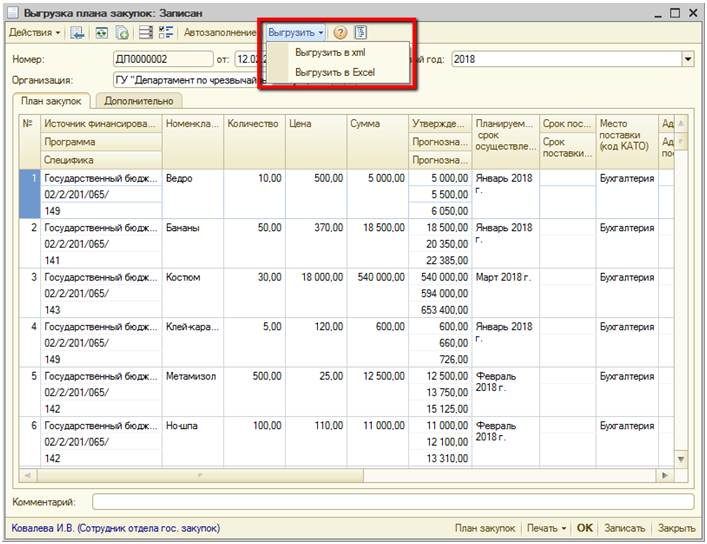Click the checklist icon left of Автозаполнение
The image size is (707, 544).
click(166, 33)
